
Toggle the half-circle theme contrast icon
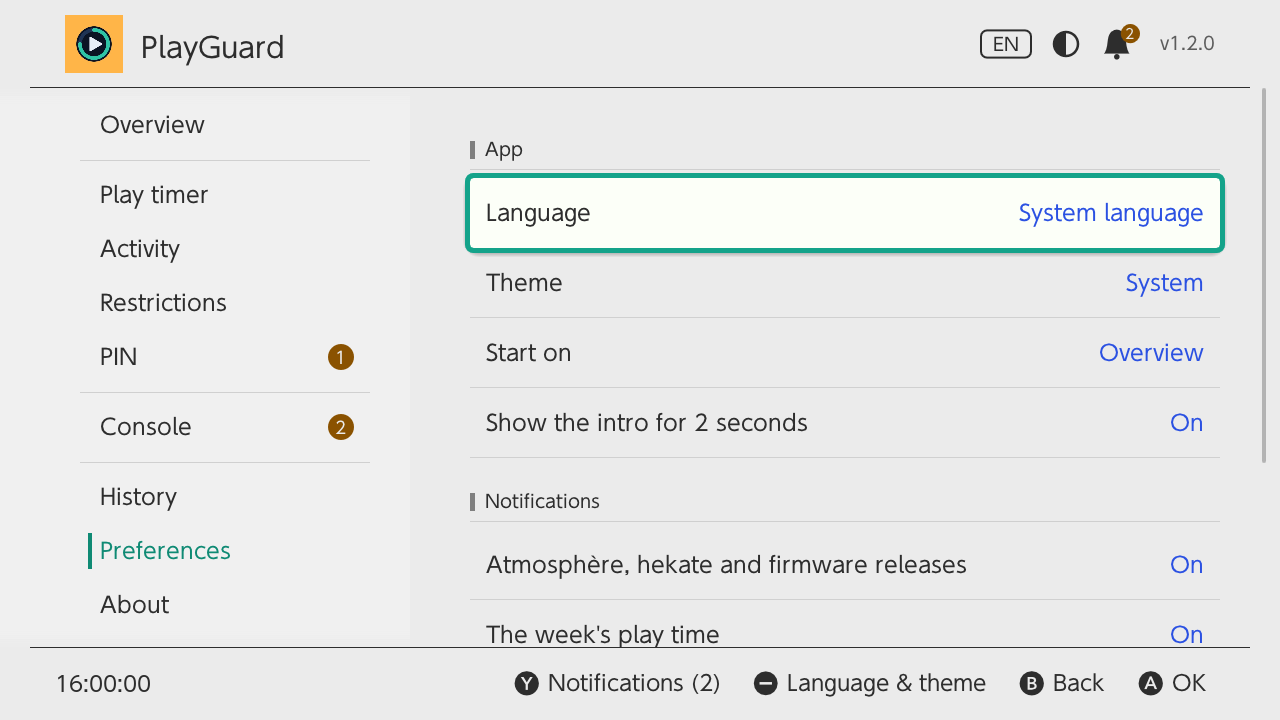1066,44
